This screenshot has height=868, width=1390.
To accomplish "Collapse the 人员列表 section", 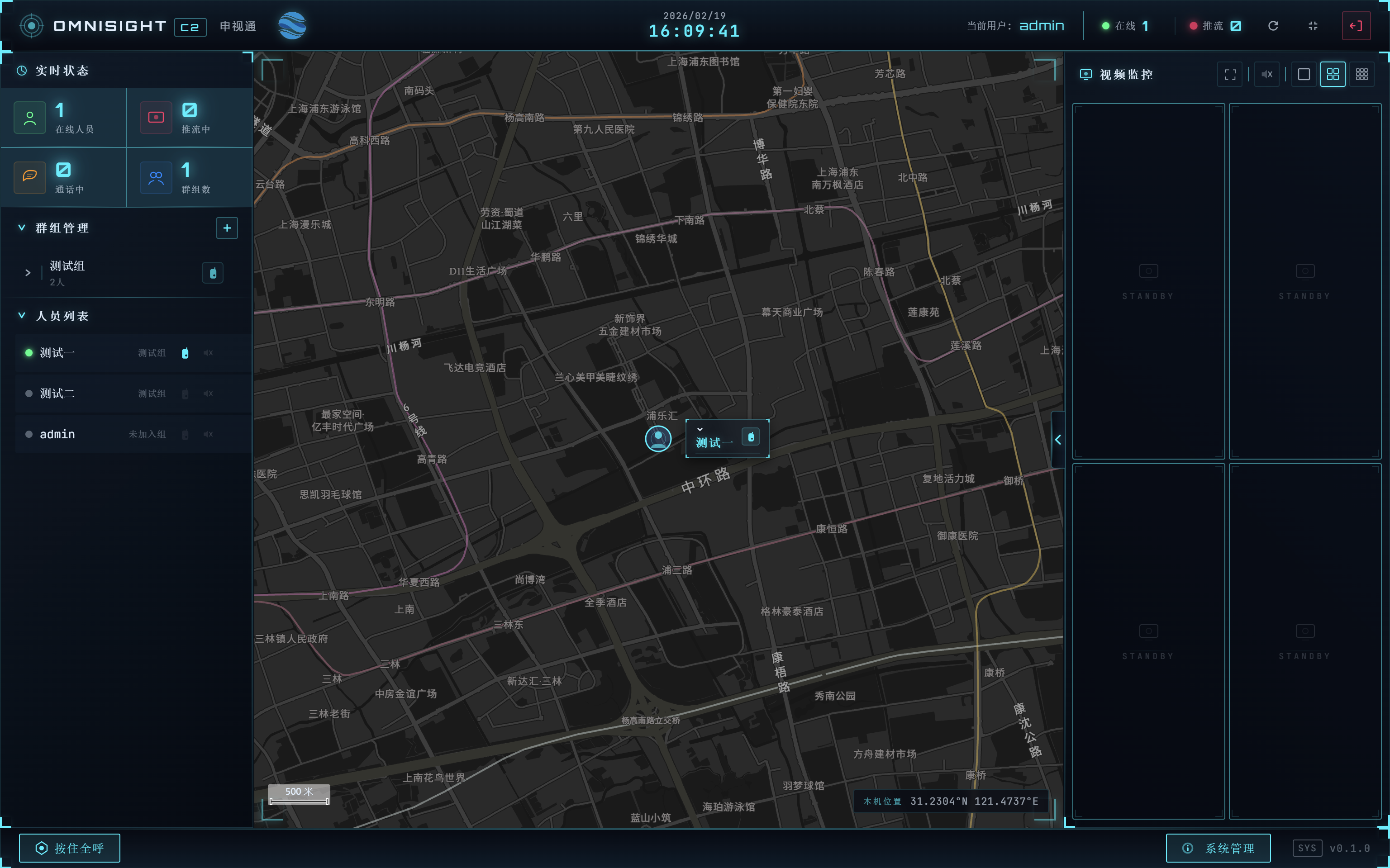I will pyautogui.click(x=22, y=316).
